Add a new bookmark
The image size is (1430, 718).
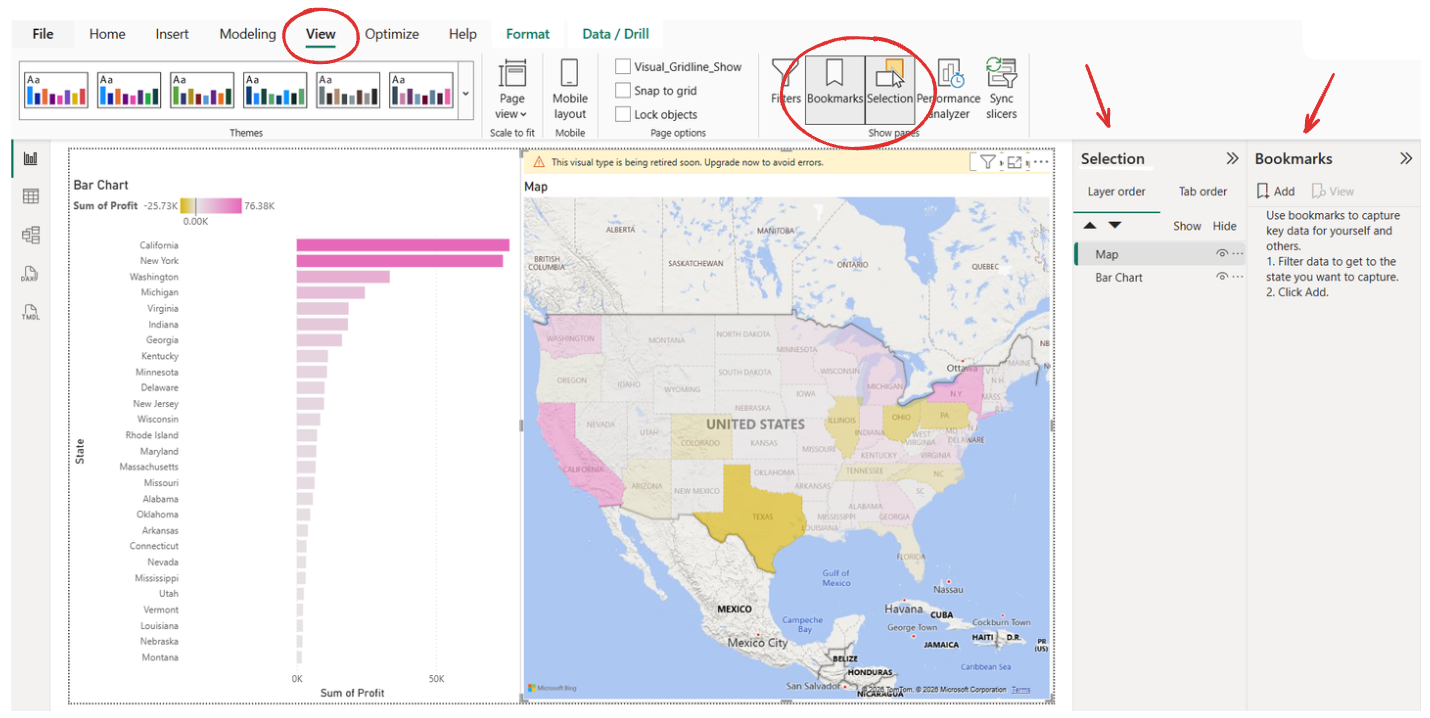click(x=1276, y=191)
